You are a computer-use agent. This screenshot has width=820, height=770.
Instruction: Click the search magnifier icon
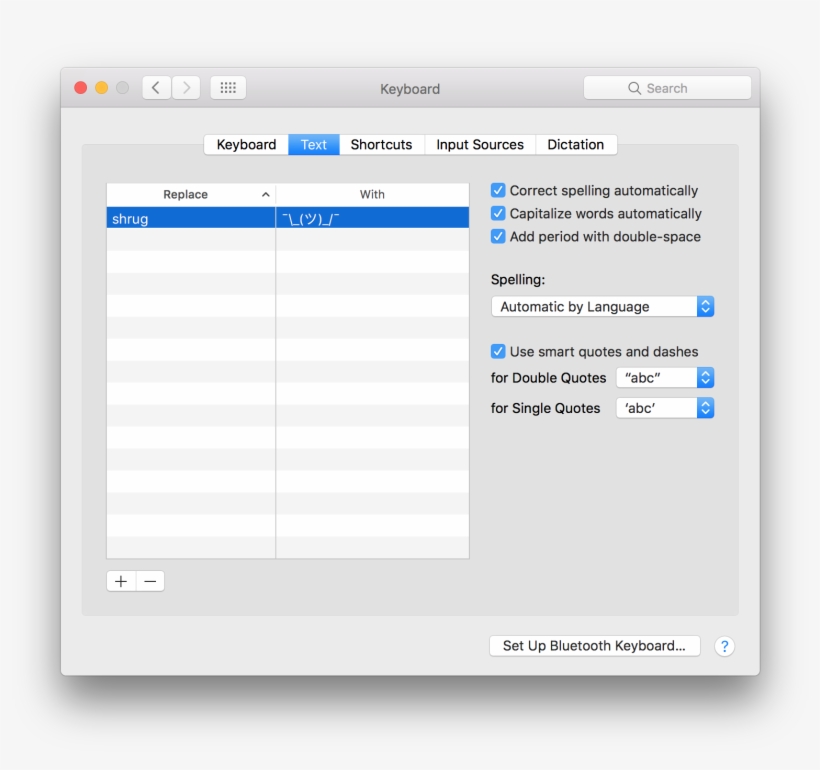point(636,88)
